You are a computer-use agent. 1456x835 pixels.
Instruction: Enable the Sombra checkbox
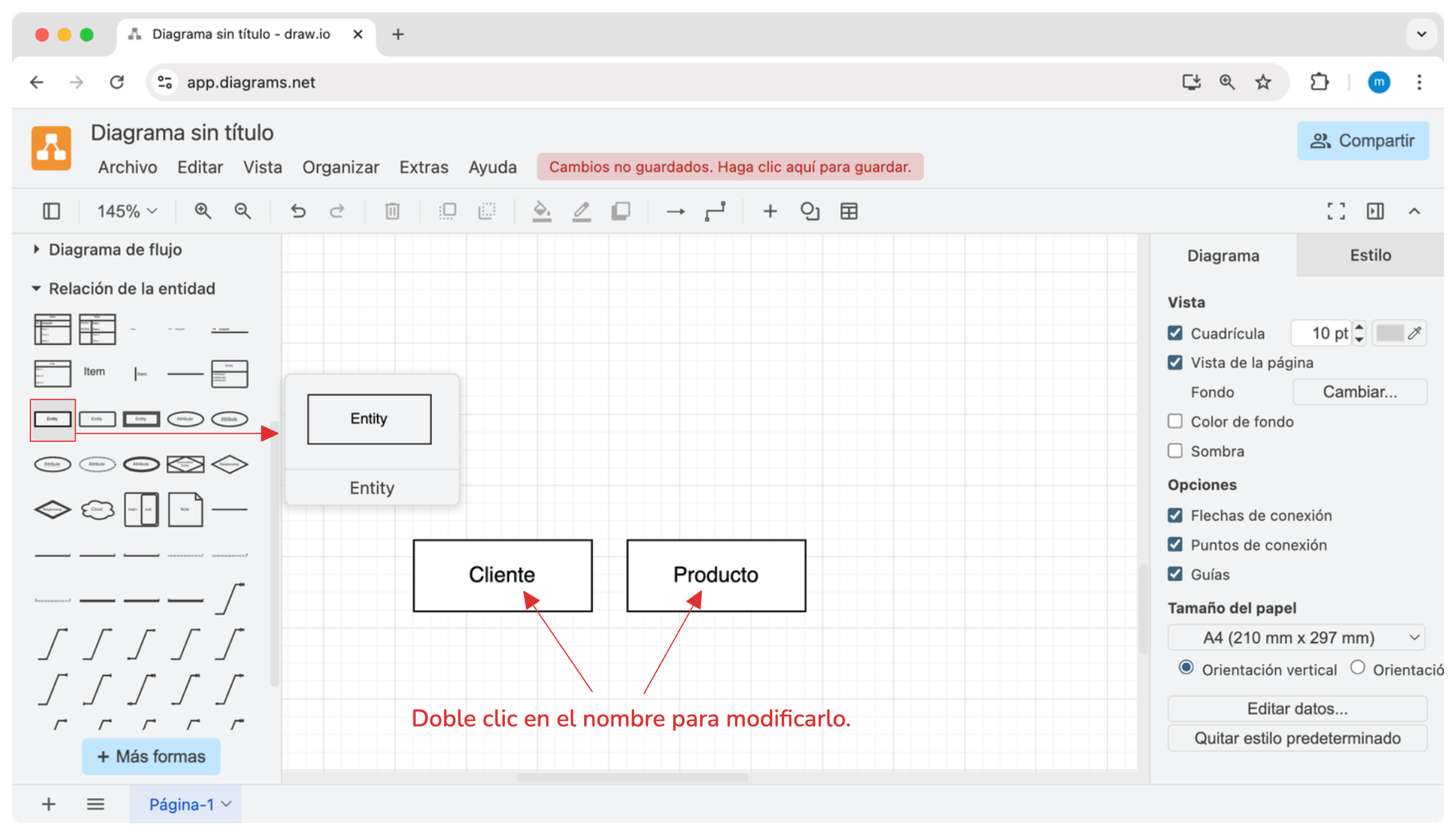[1175, 451]
